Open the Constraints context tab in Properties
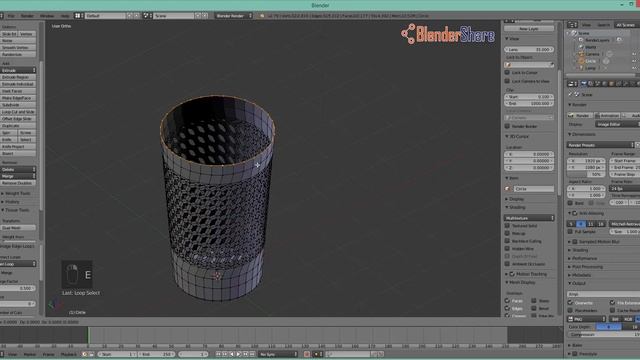The height and width of the screenshot is (360, 640). pos(618,84)
